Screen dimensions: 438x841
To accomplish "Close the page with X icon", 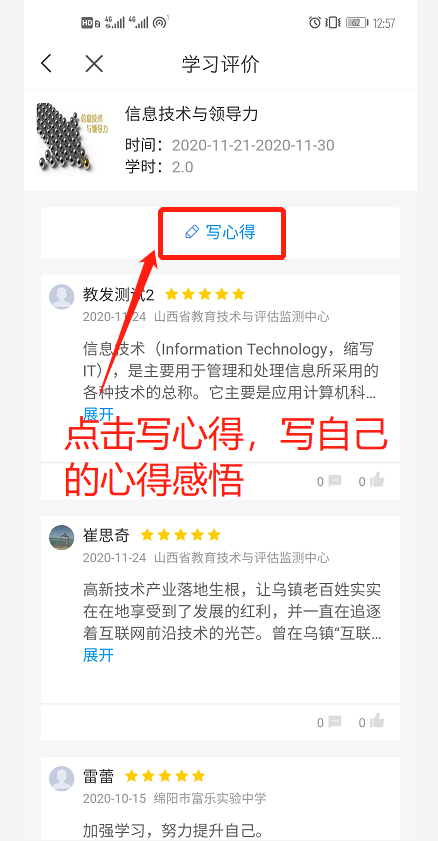I will (94, 64).
